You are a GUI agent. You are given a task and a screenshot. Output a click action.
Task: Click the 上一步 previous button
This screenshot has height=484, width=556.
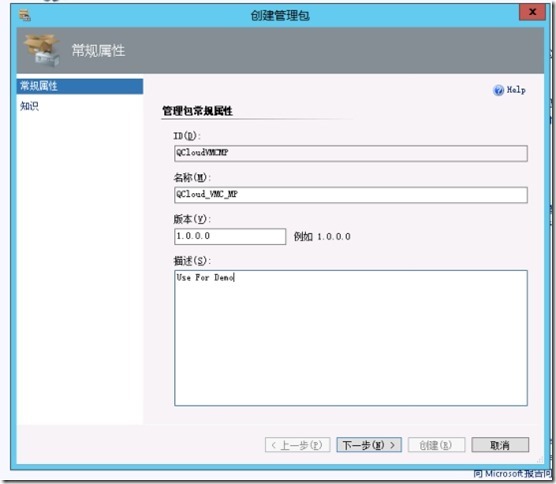coord(298,445)
